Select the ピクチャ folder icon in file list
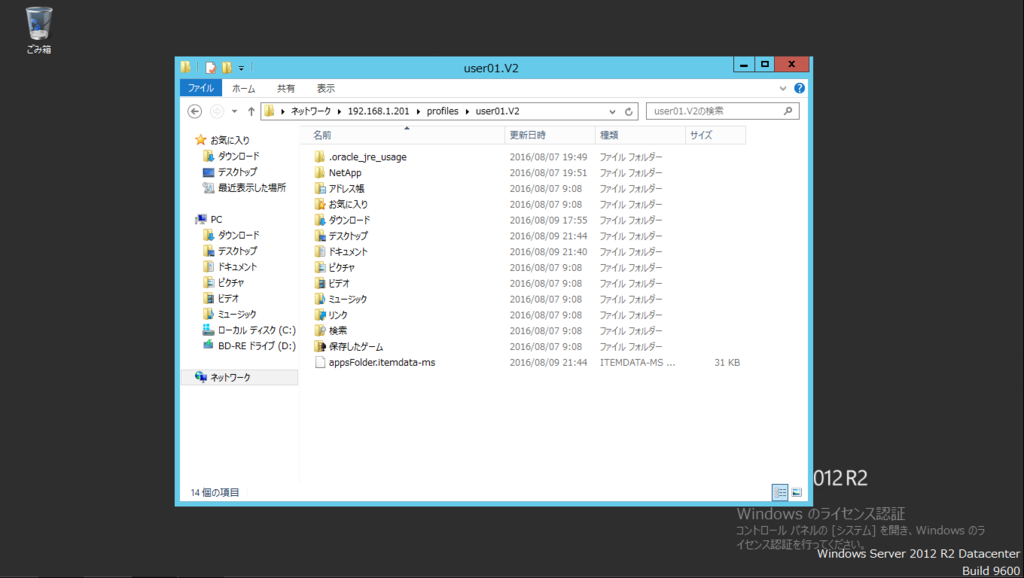Image resolution: width=1024 pixels, height=578 pixels. pyautogui.click(x=319, y=267)
